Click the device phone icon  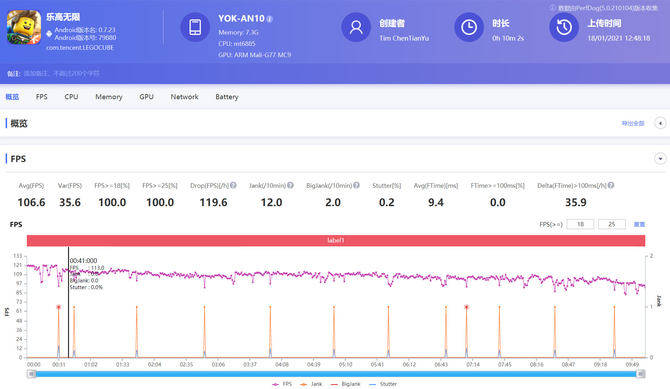click(195, 27)
